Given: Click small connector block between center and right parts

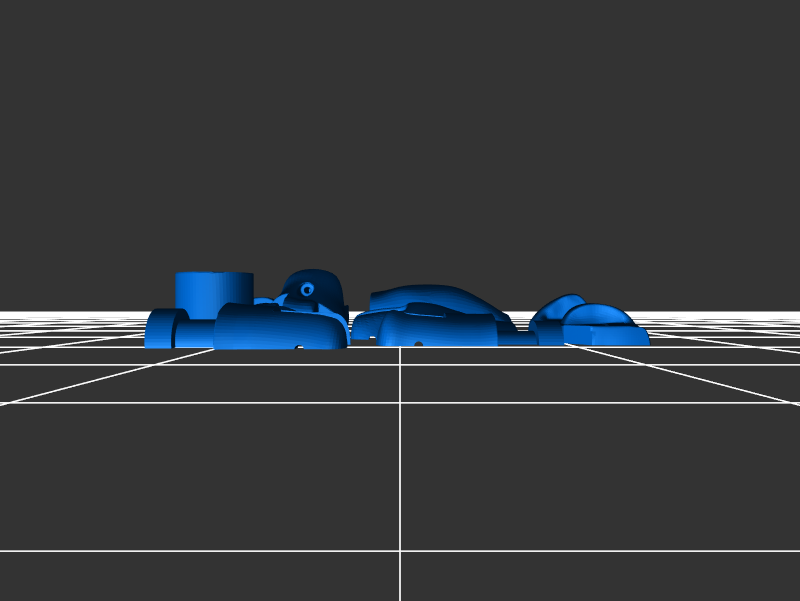Looking at the screenshot, I should coord(517,339).
